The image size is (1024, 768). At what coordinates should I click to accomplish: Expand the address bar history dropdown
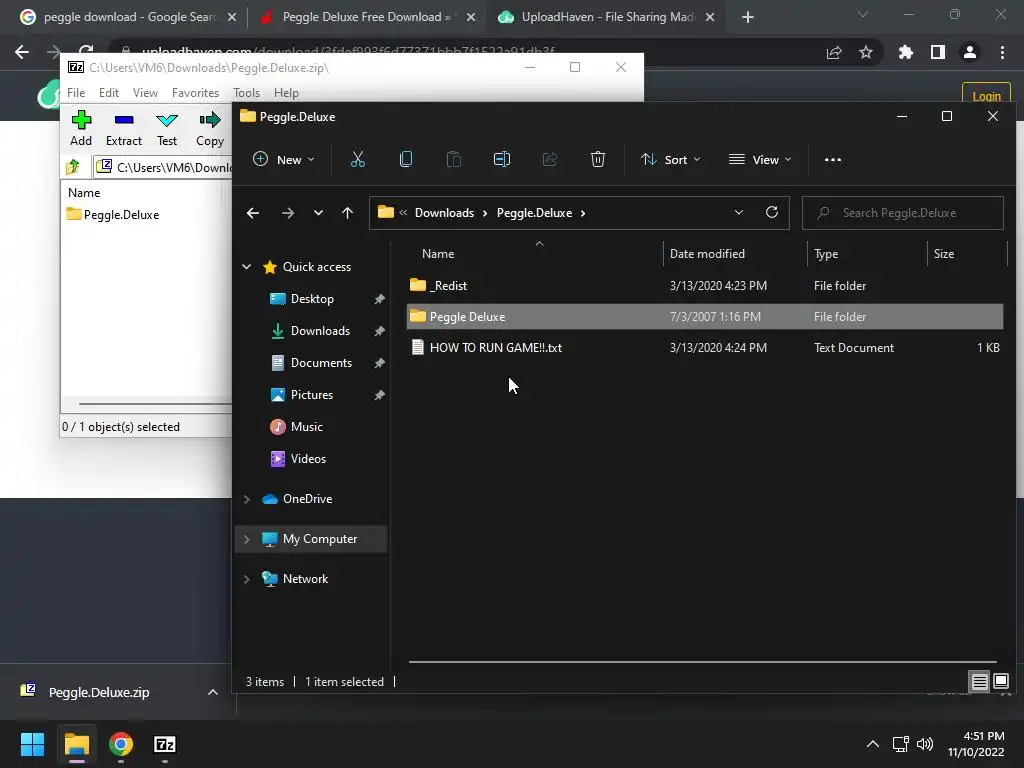tap(739, 212)
